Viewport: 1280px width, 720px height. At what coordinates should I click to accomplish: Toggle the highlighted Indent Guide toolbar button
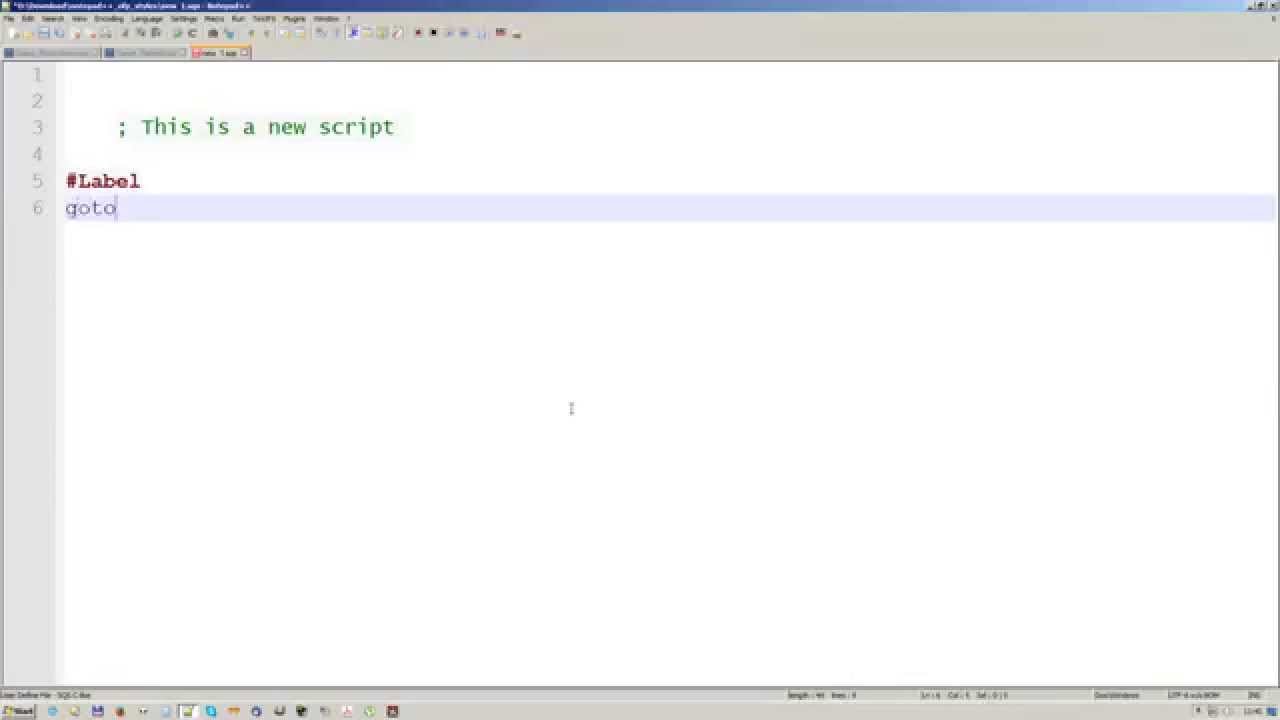point(352,33)
